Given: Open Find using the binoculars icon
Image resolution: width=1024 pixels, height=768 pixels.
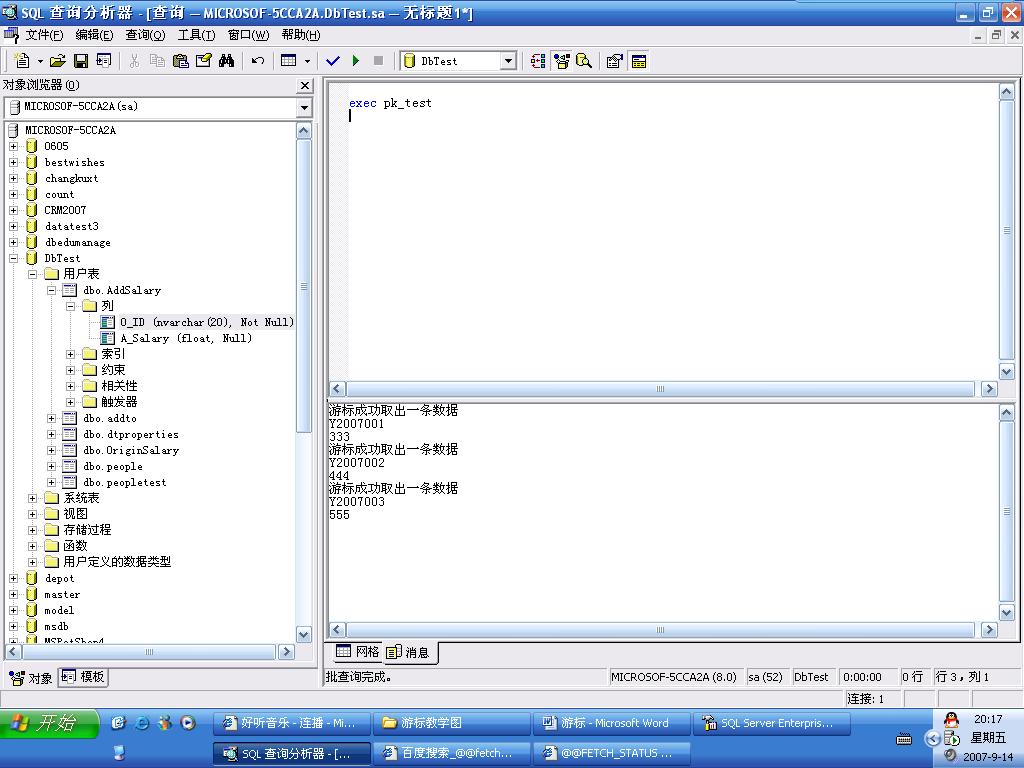Looking at the screenshot, I should coord(227,61).
